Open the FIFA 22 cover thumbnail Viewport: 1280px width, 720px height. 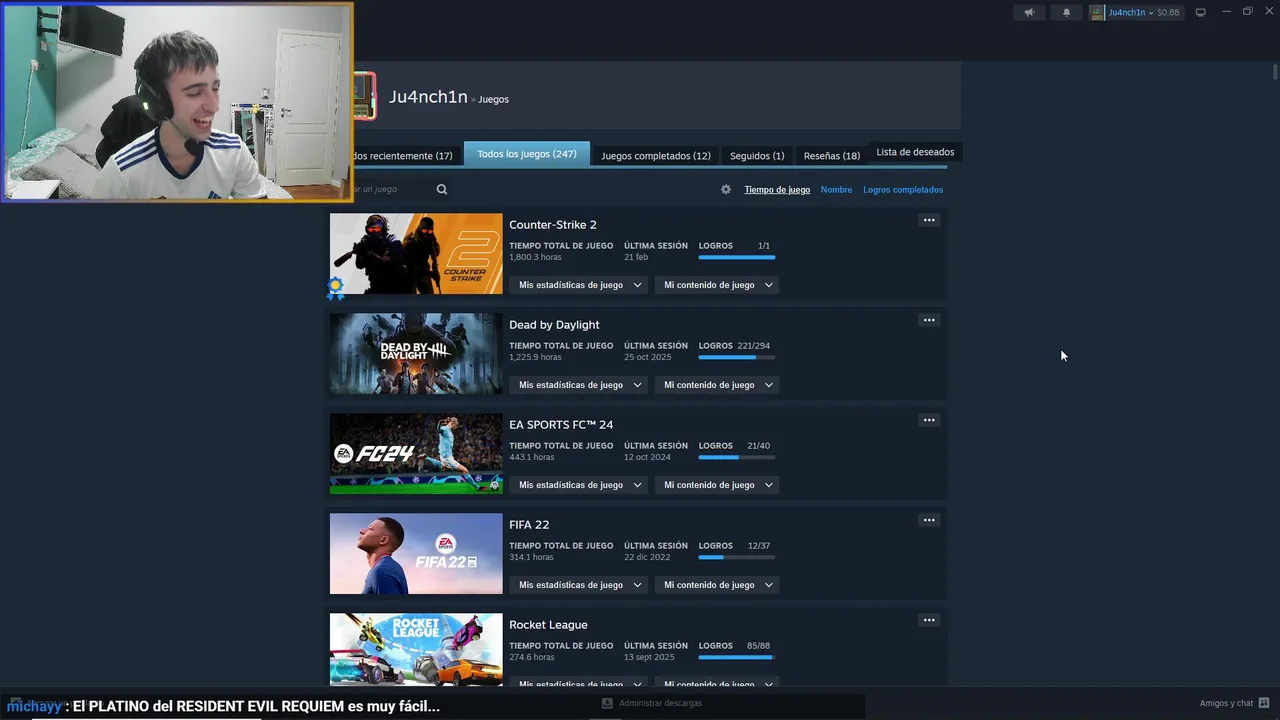pyautogui.click(x=416, y=554)
